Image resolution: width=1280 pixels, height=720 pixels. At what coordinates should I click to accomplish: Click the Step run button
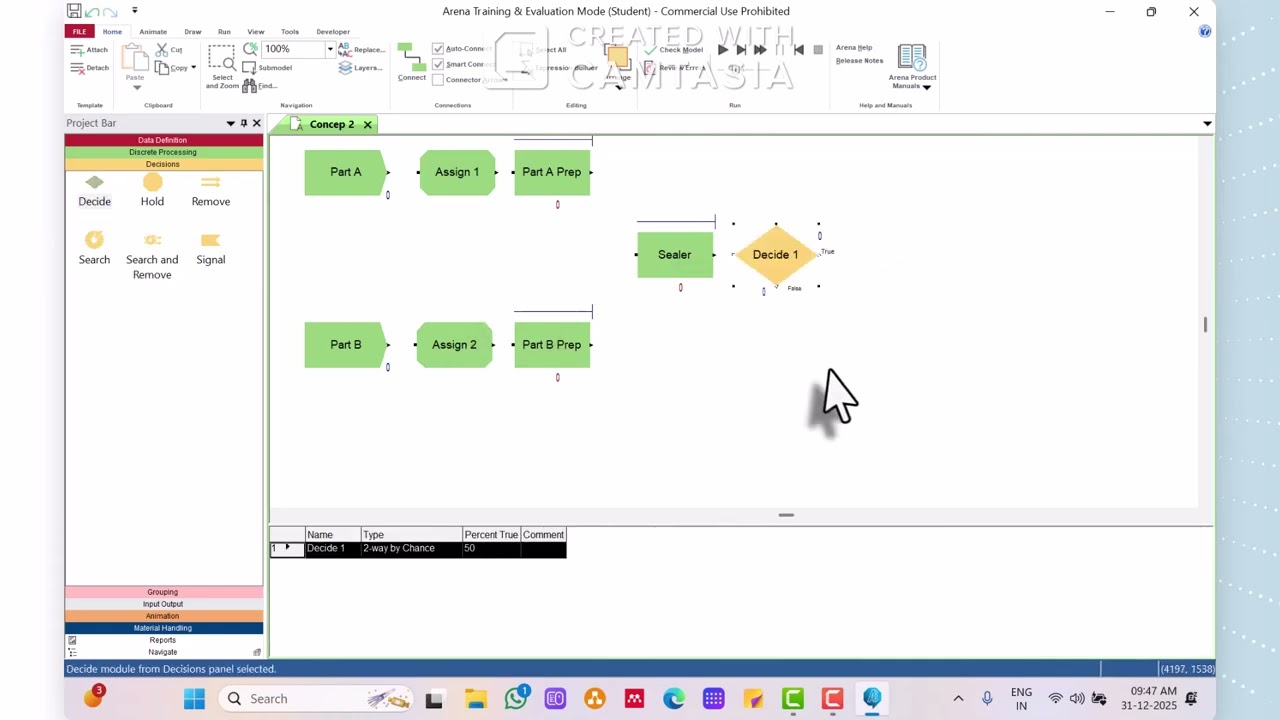point(741,50)
